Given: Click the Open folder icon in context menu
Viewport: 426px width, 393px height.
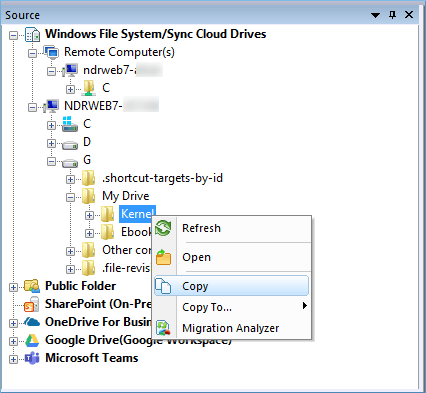Looking at the screenshot, I should point(163,257).
